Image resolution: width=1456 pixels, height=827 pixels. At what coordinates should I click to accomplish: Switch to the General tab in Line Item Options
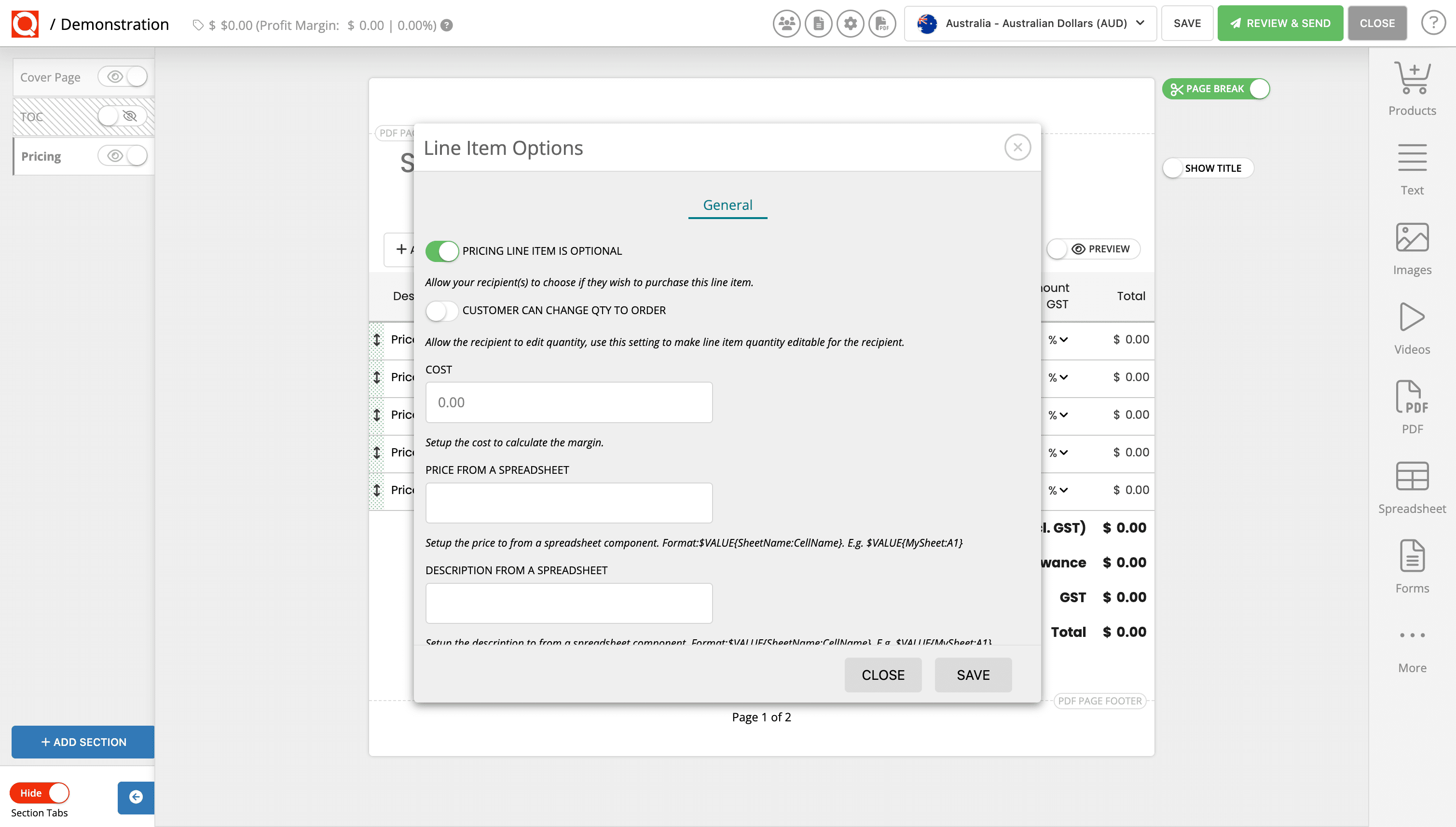tap(728, 205)
